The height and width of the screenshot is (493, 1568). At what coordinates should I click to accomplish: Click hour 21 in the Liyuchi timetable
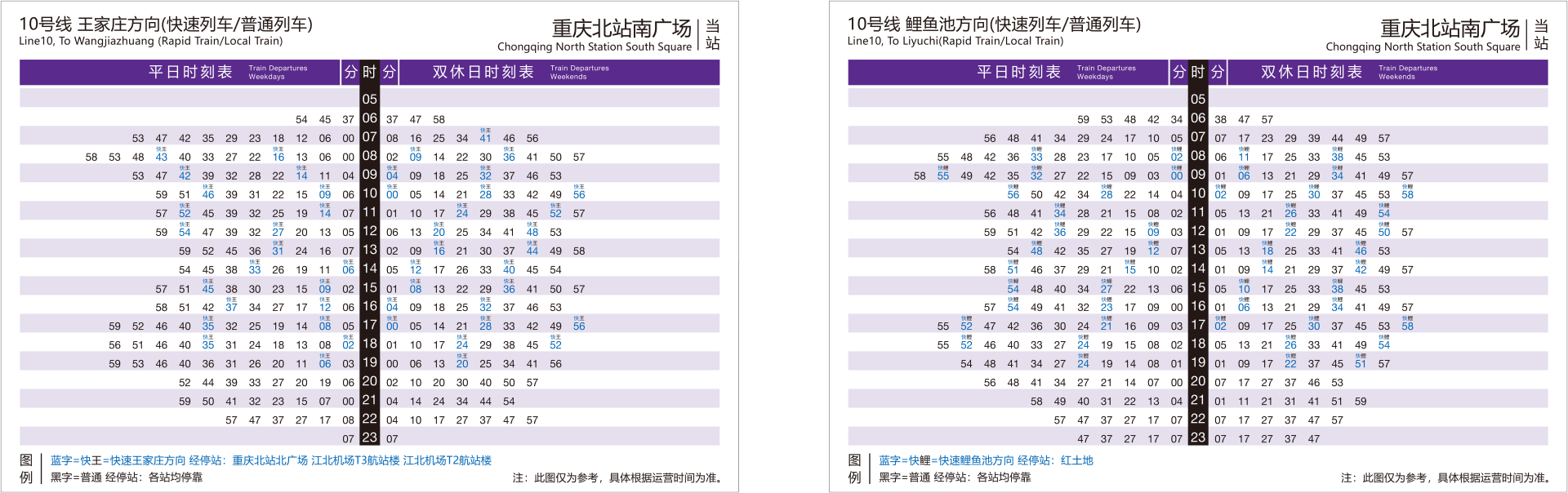(x=1198, y=400)
